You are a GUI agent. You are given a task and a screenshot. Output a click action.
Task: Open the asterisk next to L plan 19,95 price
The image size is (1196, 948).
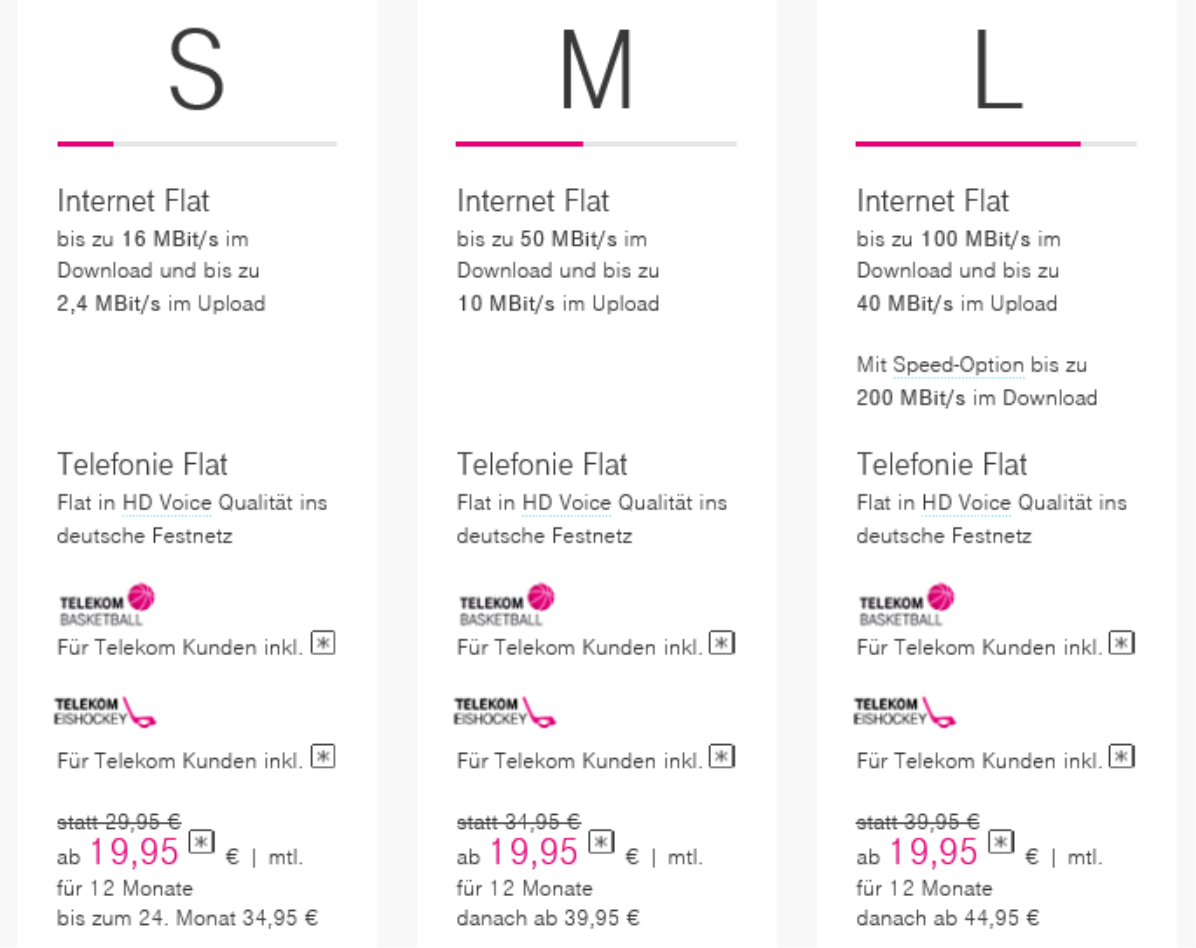(x=1001, y=842)
